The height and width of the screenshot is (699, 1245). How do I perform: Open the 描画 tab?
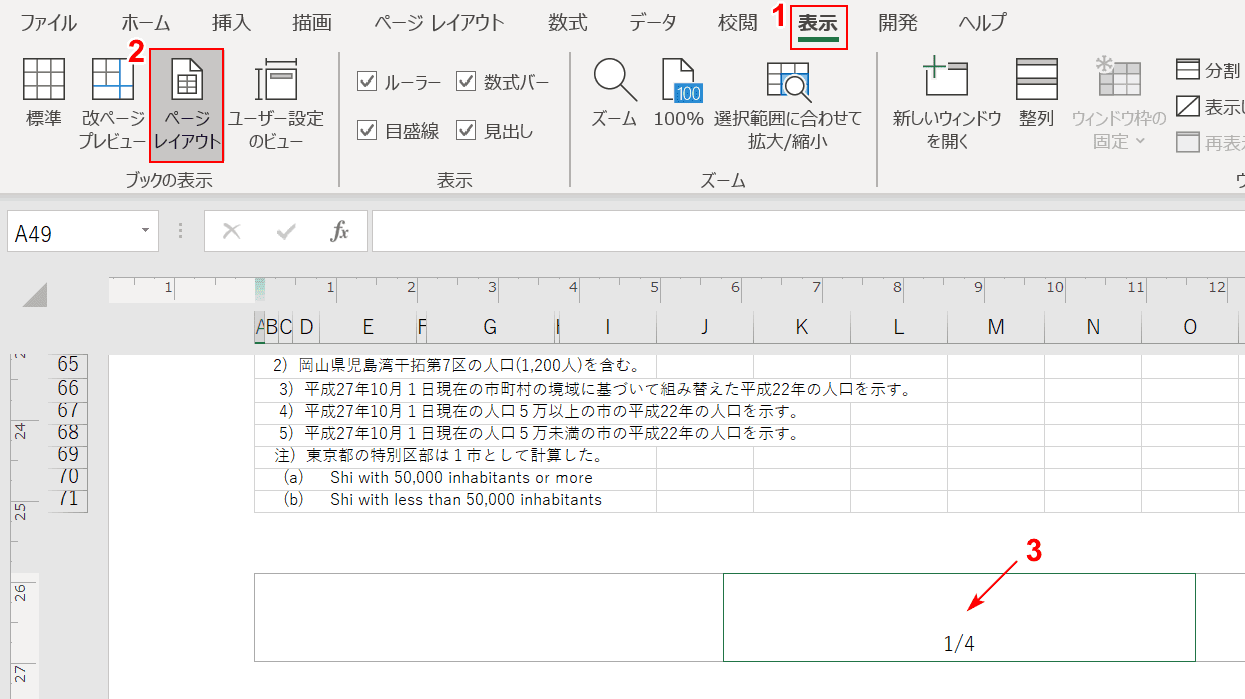pos(312,23)
